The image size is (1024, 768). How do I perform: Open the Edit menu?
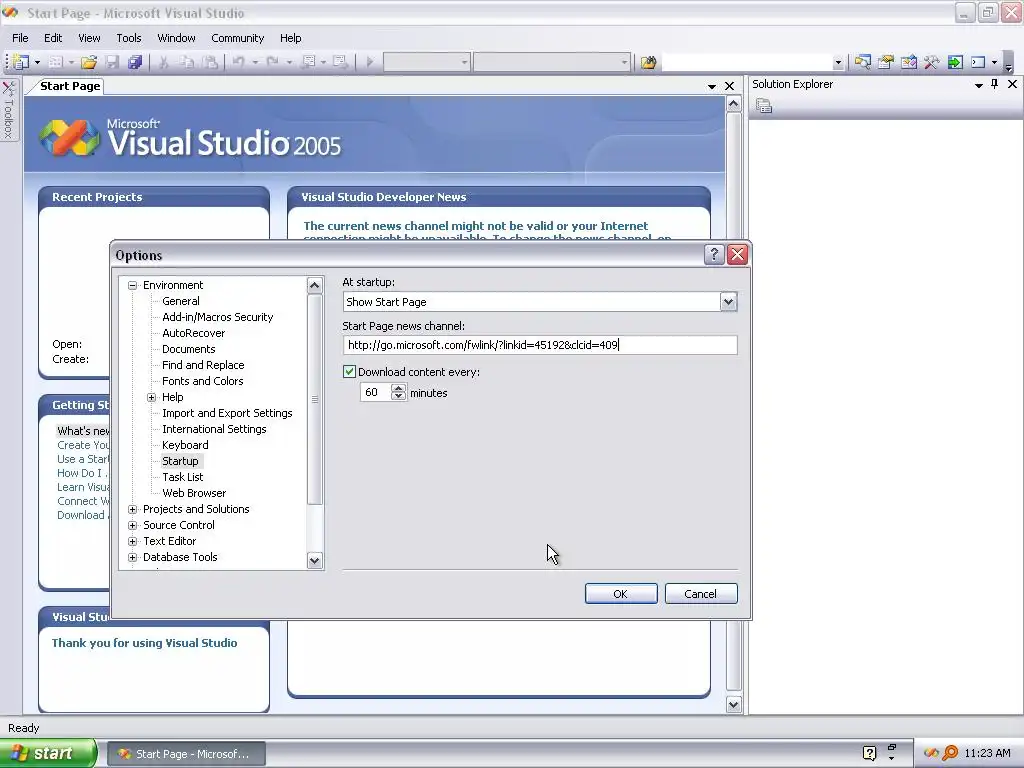tap(53, 38)
